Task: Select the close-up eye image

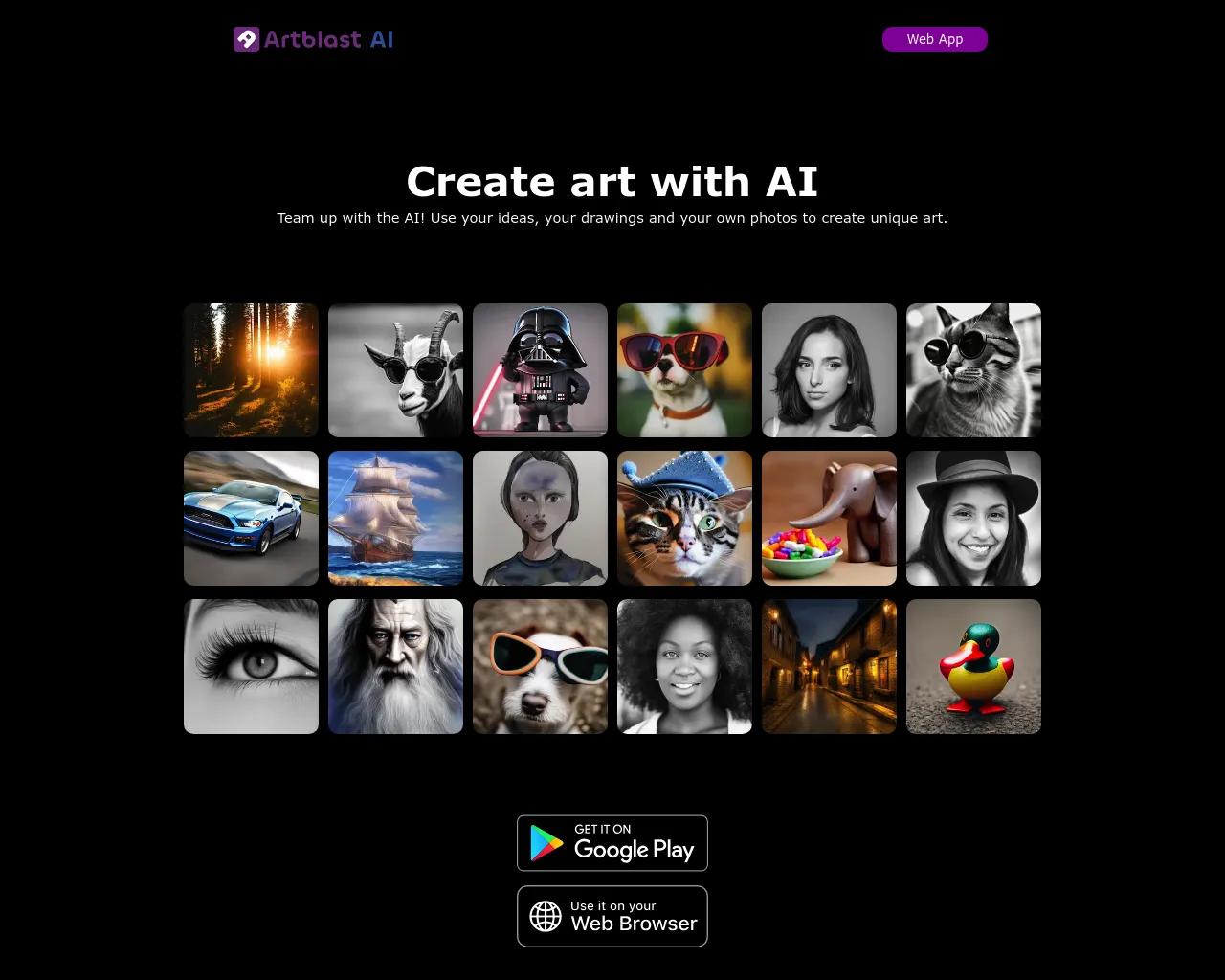Action: pos(251,666)
